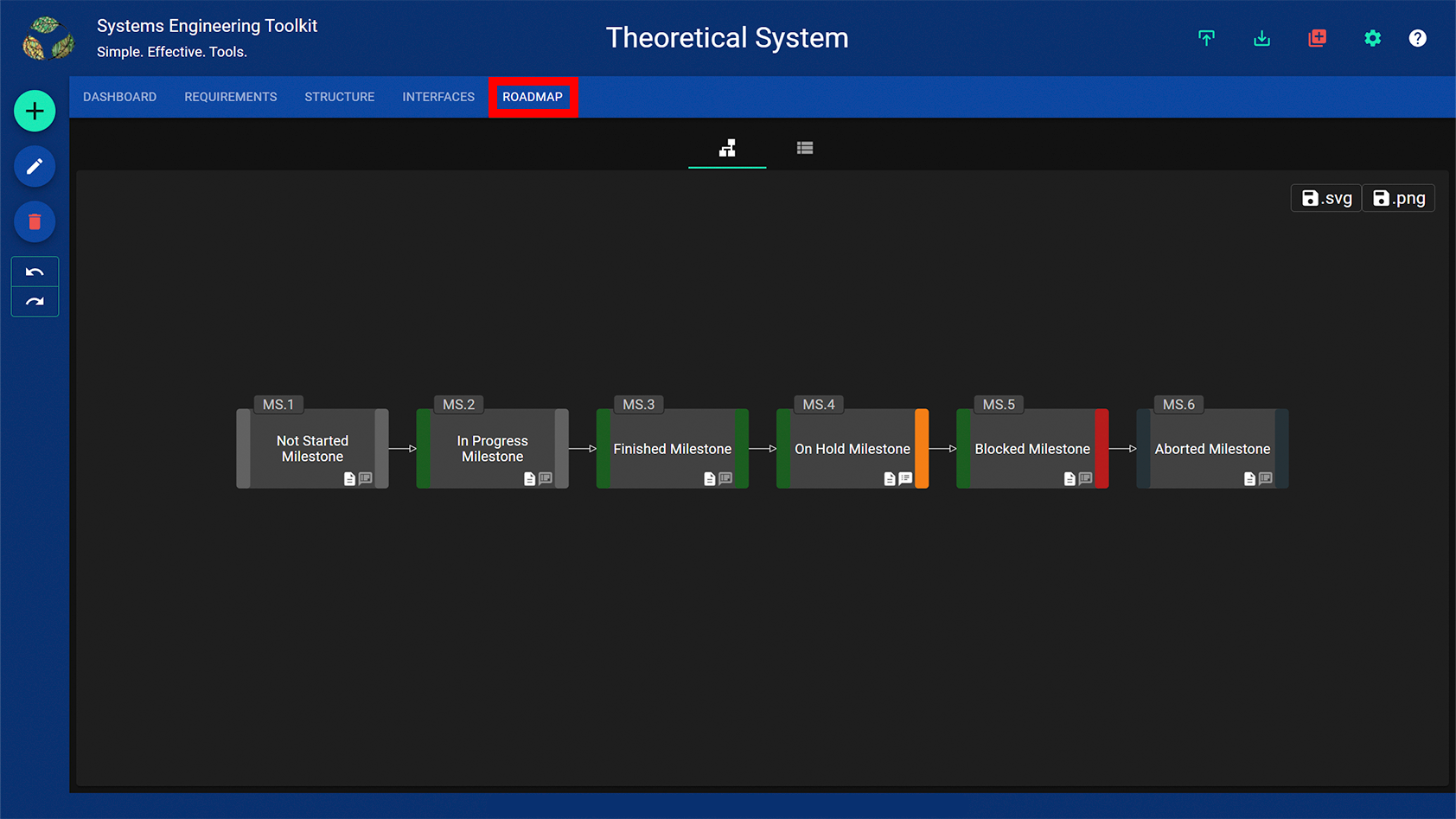The width and height of the screenshot is (1456, 819).
Task: Select the In Progress Milestone node
Action: coord(492,449)
